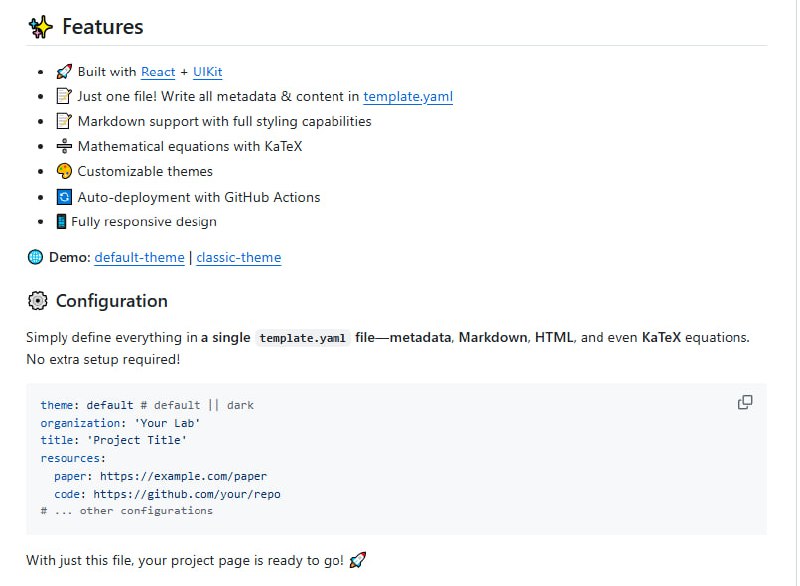Visit the classic-theme demo link
Image resolution: width=800 pixels, height=586 pixels.
point(238,258)
